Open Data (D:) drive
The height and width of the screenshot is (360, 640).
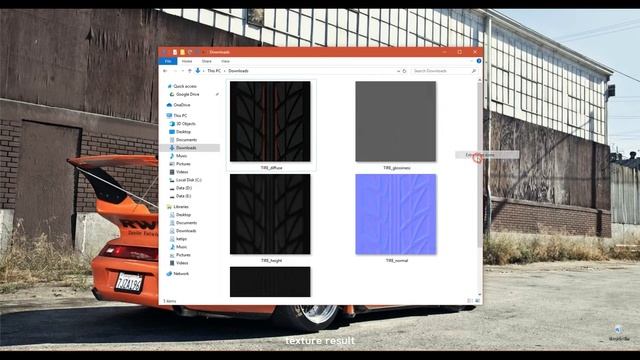(x=184, y=188)
